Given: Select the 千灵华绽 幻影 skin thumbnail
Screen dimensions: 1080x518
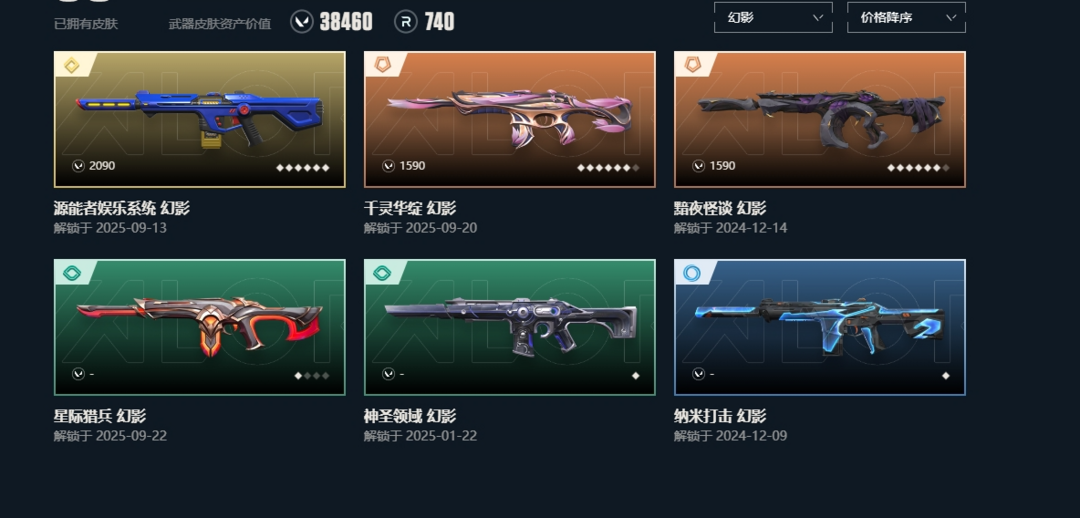Looking at the screenshot, I should (x=510, y=119).
